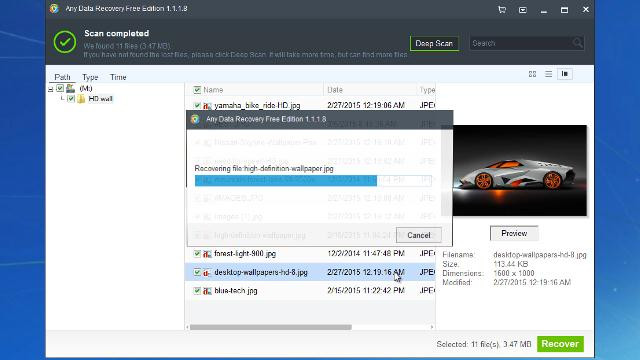Switch to detail preview view
The image size is (640, 360).
pyautogui.click(x=565, y=74)
